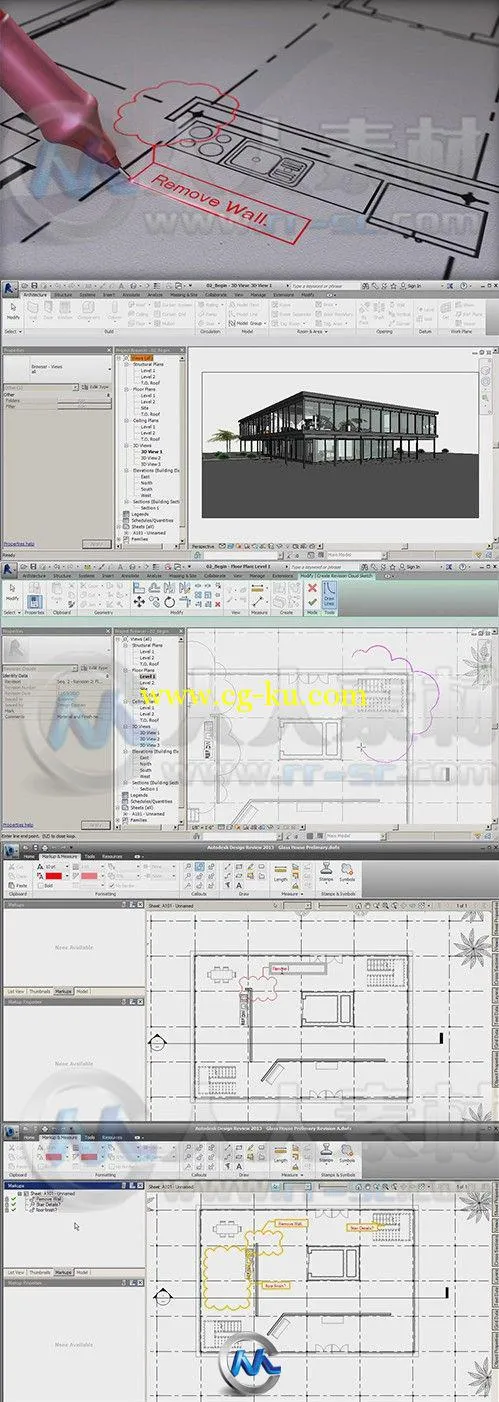Screen dimensions: 499x1402
Task: Click the Component tool in Revit 3D view window
Action: pos(89,310)
